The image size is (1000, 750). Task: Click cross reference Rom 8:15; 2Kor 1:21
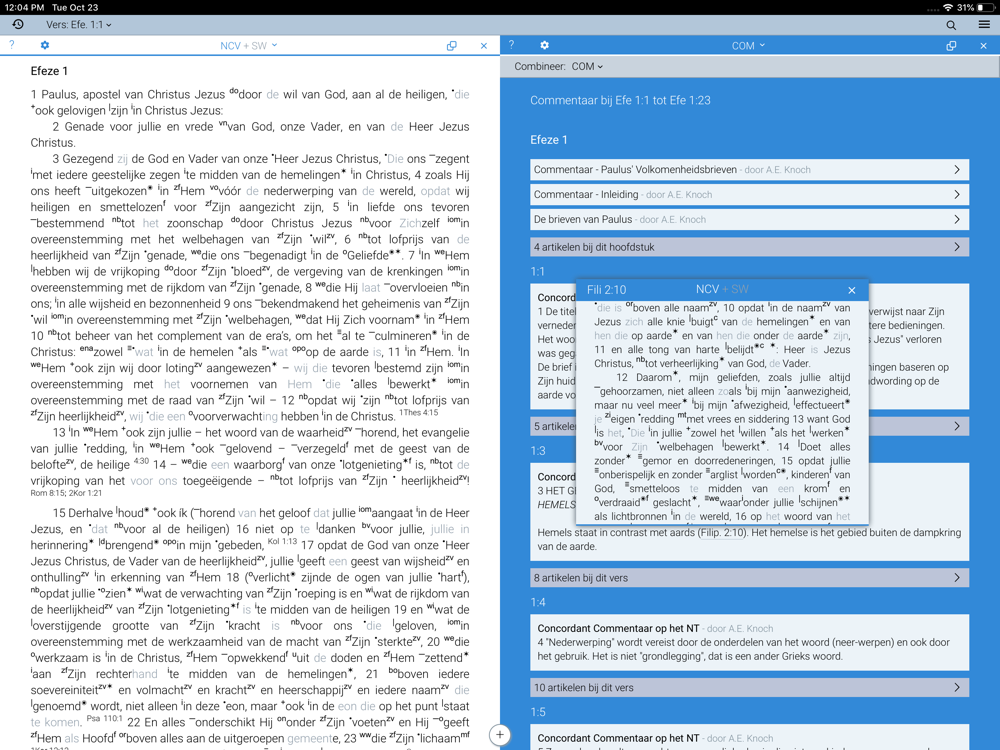click(66, 493)
